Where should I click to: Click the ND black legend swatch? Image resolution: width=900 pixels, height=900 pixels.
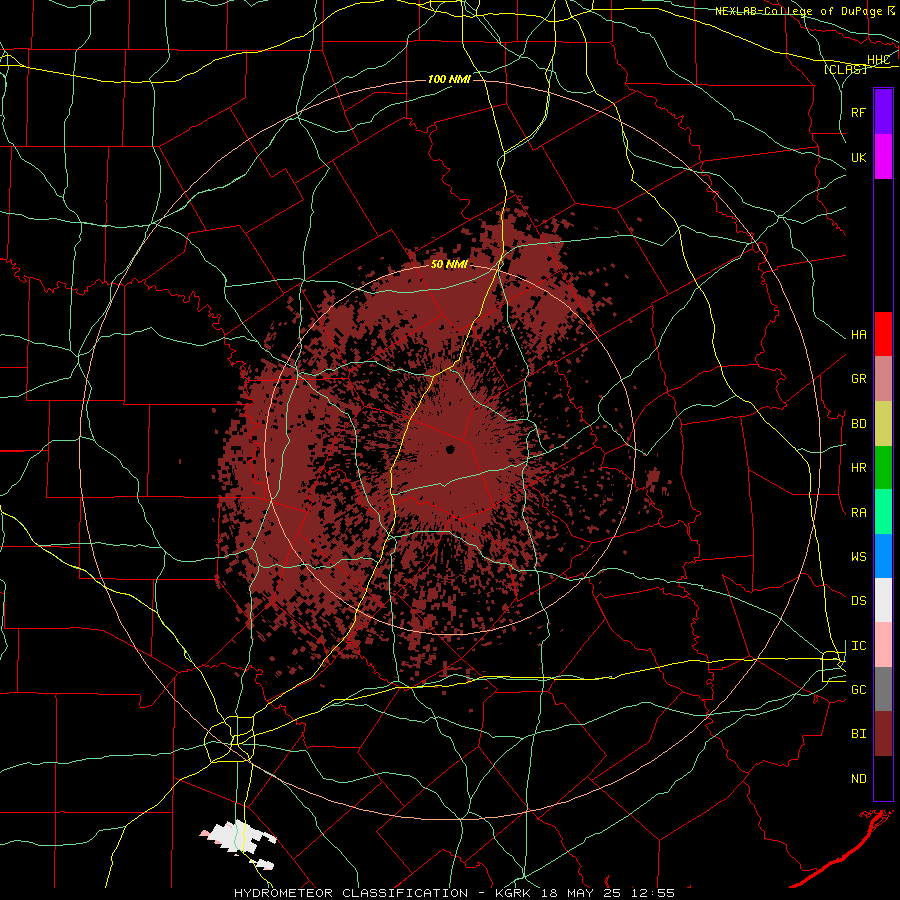pyautogui.click(x=883, y=778)
